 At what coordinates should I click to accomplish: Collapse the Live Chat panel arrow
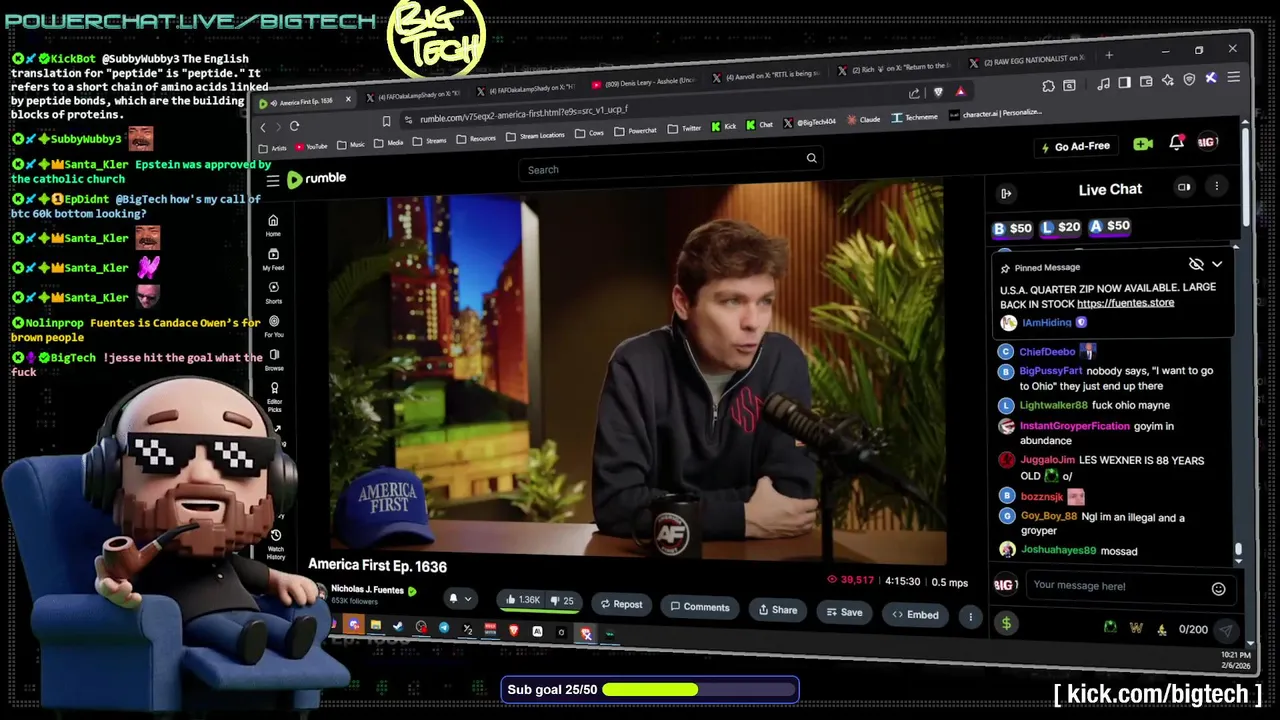point(1006,193)
